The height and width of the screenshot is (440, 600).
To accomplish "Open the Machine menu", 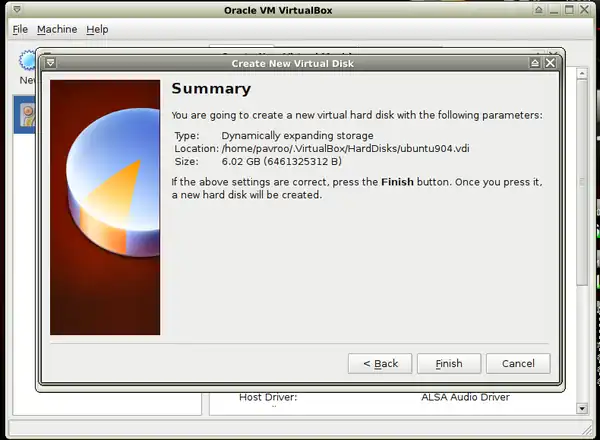I will tap(57, 29).
